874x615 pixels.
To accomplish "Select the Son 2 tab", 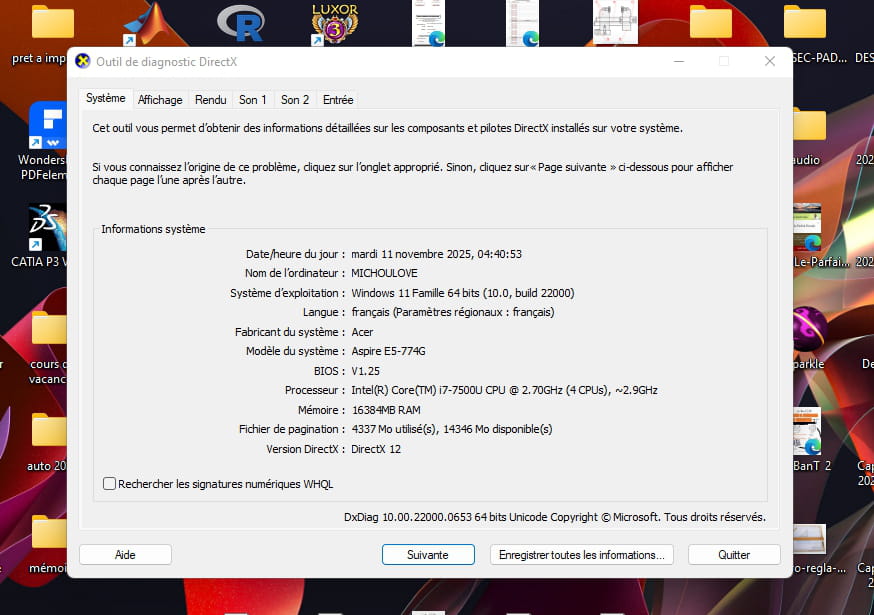I will pos(295,100).
